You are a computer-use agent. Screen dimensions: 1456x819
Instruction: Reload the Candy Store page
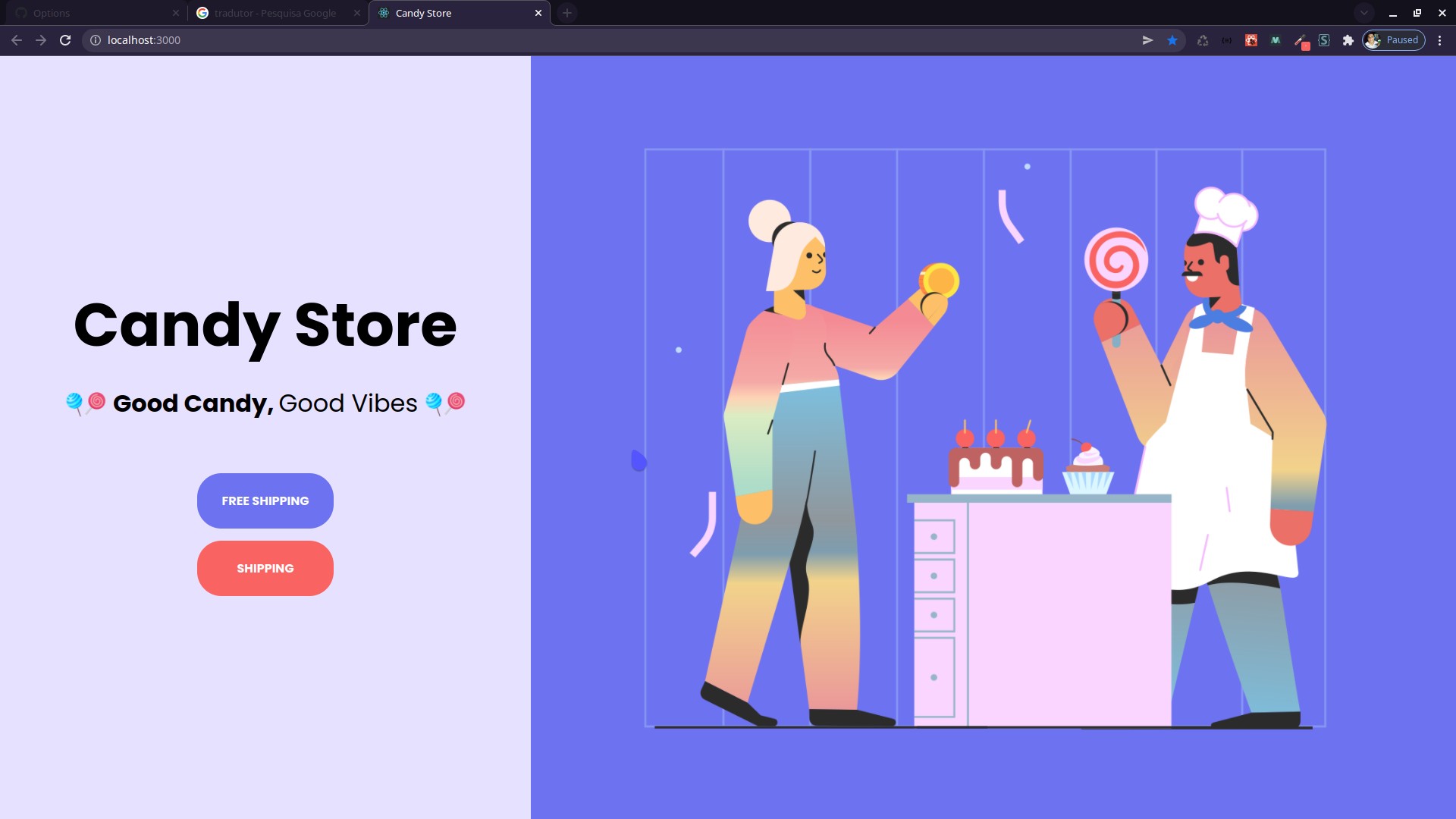(x=64, y=40)
